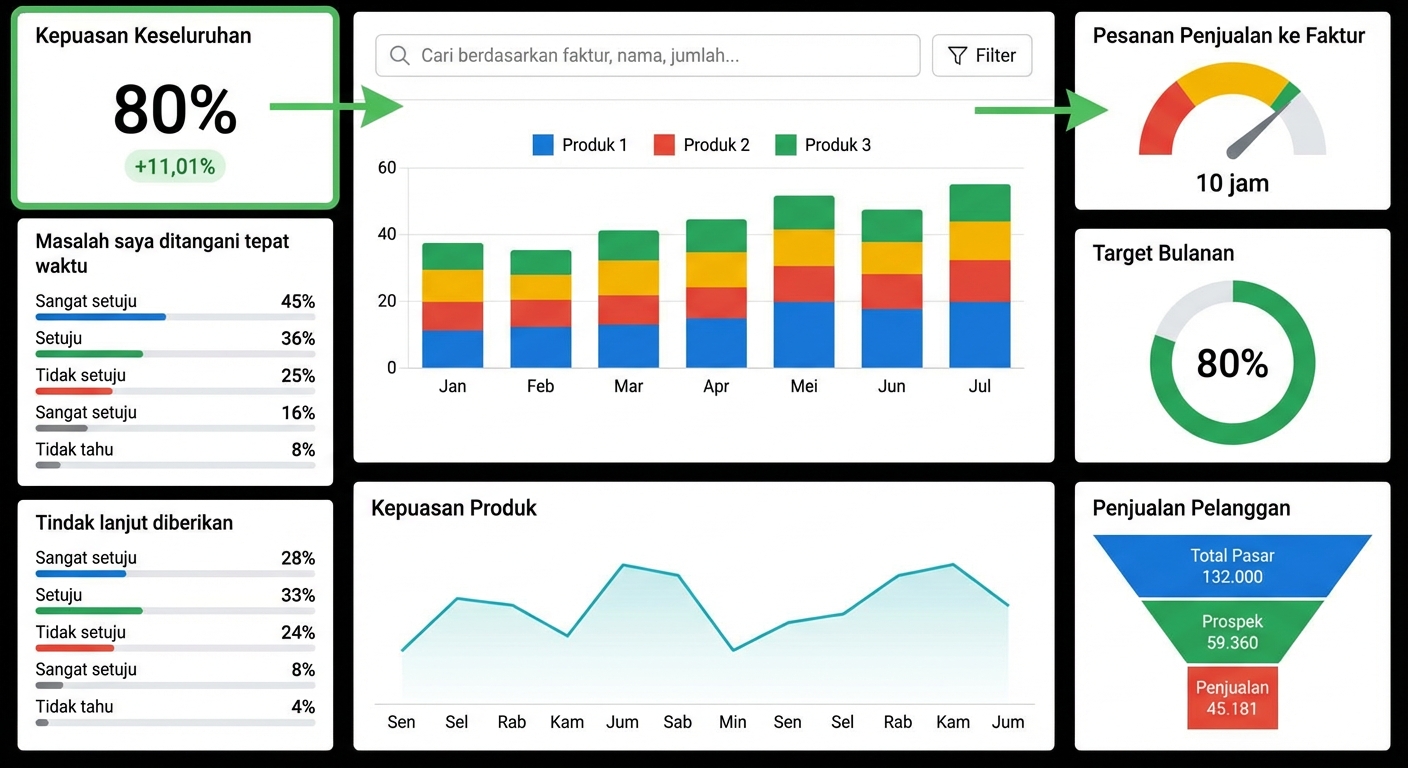Click Sangat setuju 45% progress bar
Screen dimensions: 1408x768
point(175,317)
